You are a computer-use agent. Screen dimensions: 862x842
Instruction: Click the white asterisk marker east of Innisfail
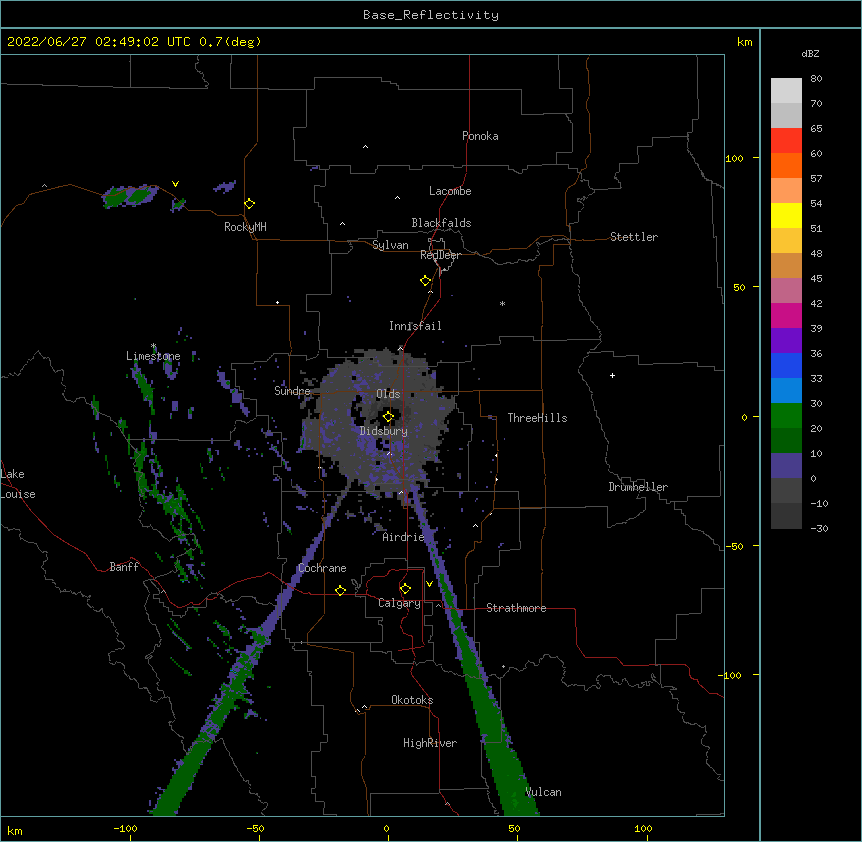[502, 304]
